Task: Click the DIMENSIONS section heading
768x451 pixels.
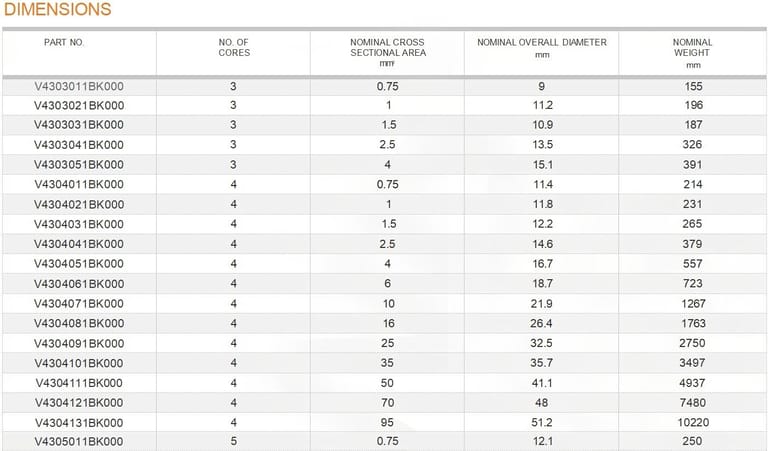Action: coord(58,10)
